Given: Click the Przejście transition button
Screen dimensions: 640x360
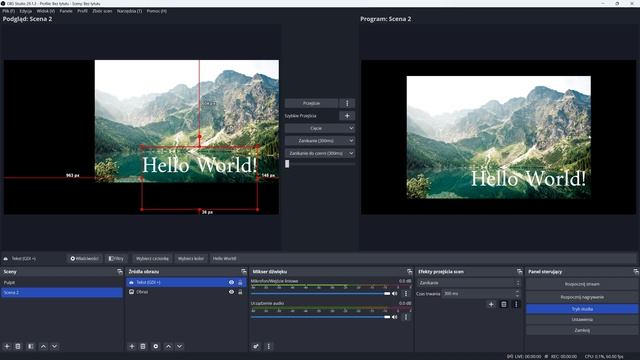Looking at the screenshot, I should coord(311,103).
